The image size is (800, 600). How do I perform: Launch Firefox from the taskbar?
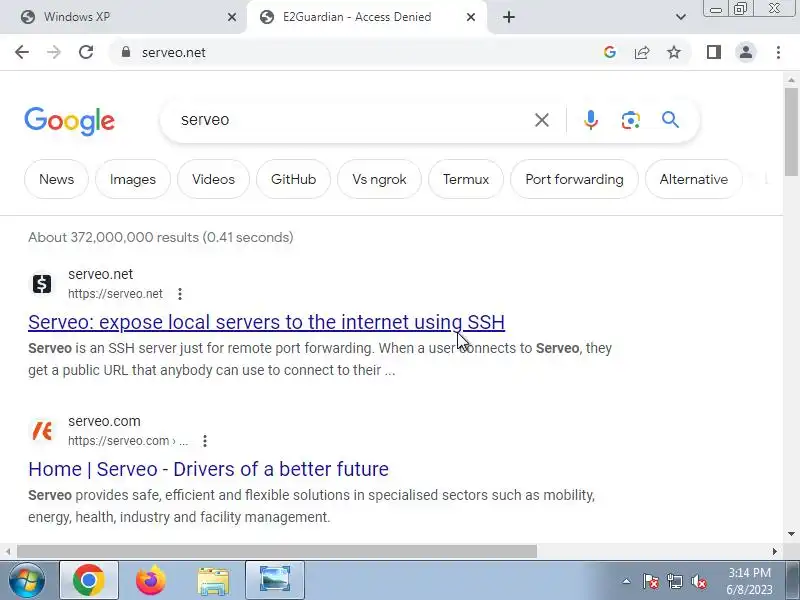[x=151, y=580]
